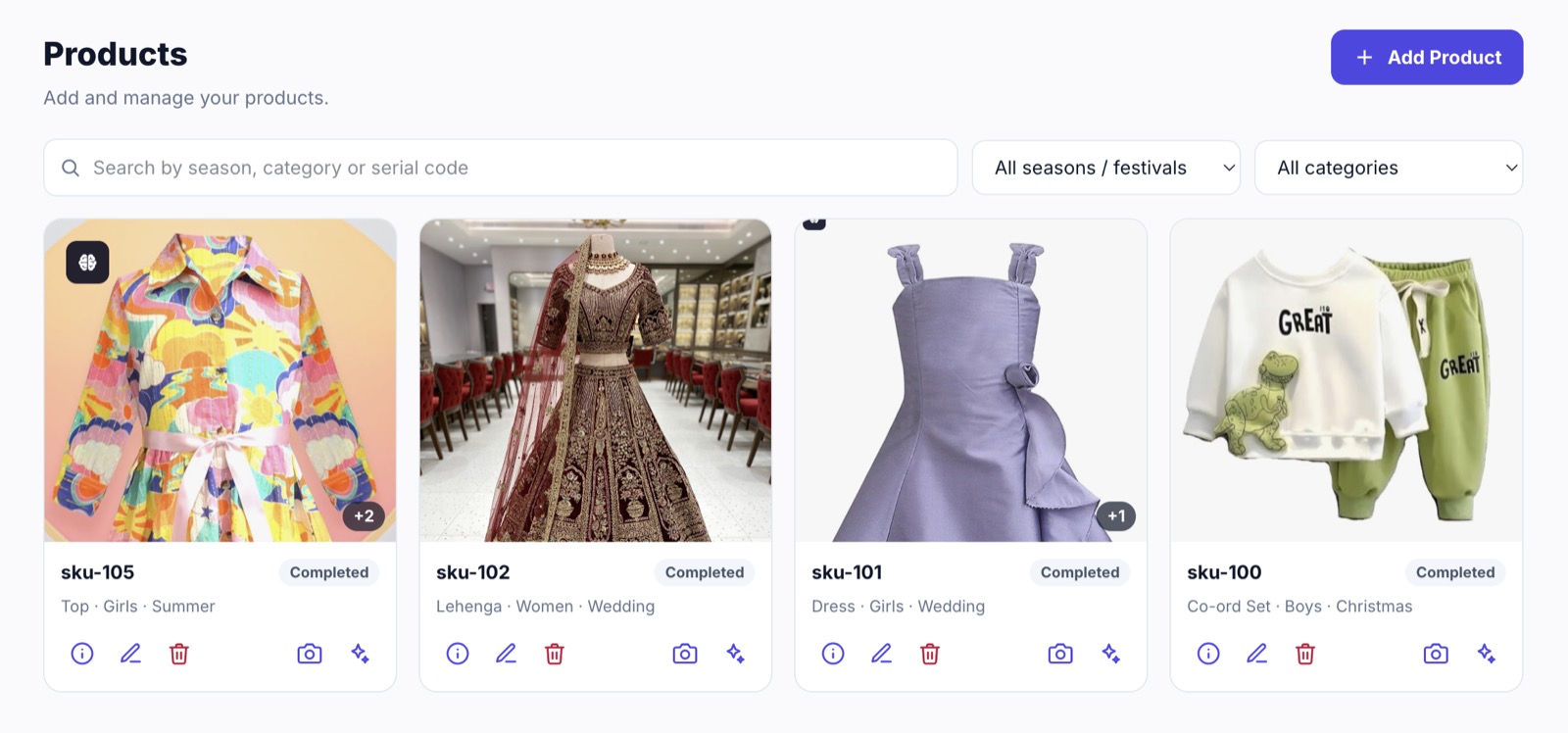
Task: Click 'Dress · Girls · Wedding' text
Action: [898, 607]
